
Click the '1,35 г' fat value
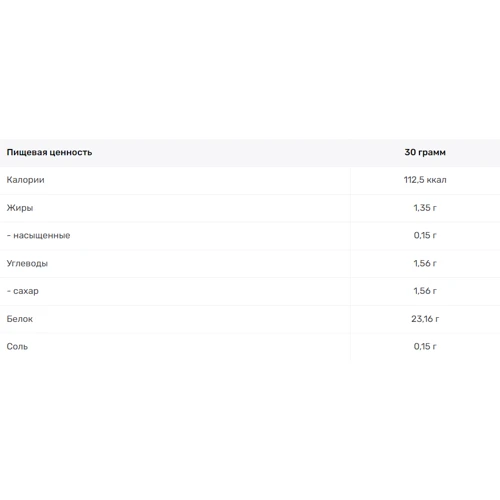pyautogui.click(x=425, y=208)
